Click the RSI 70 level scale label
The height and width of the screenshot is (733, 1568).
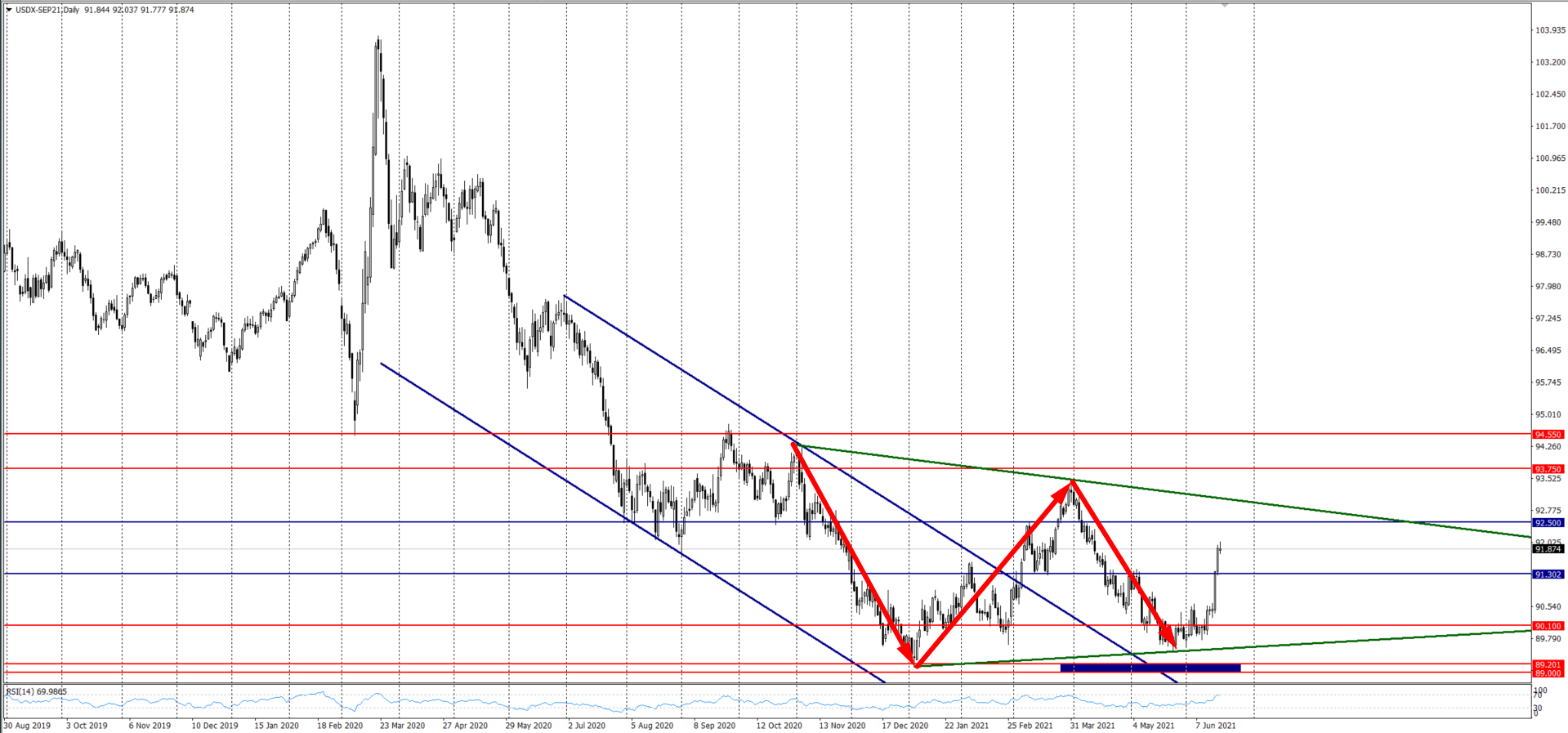(1537, 696)
